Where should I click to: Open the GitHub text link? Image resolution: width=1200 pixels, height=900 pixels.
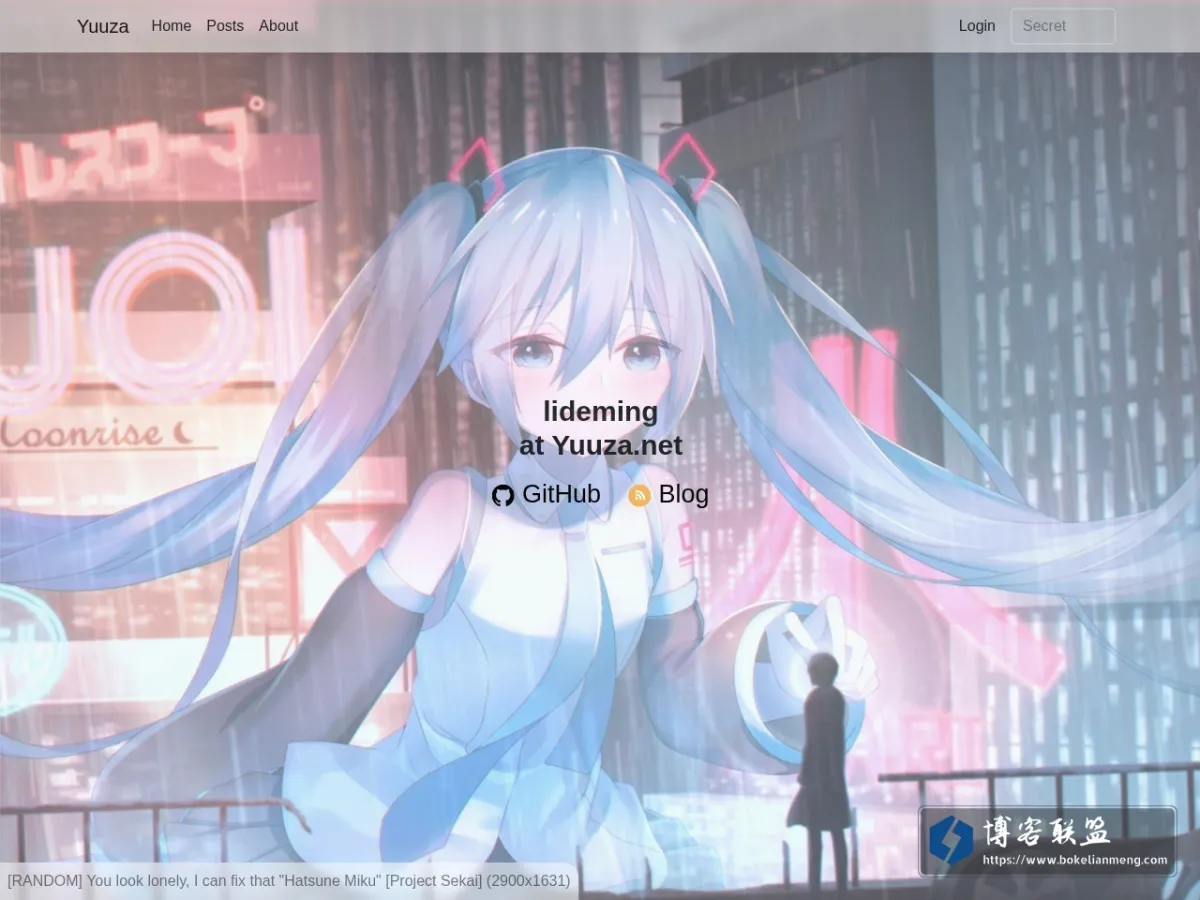point(561,494)
